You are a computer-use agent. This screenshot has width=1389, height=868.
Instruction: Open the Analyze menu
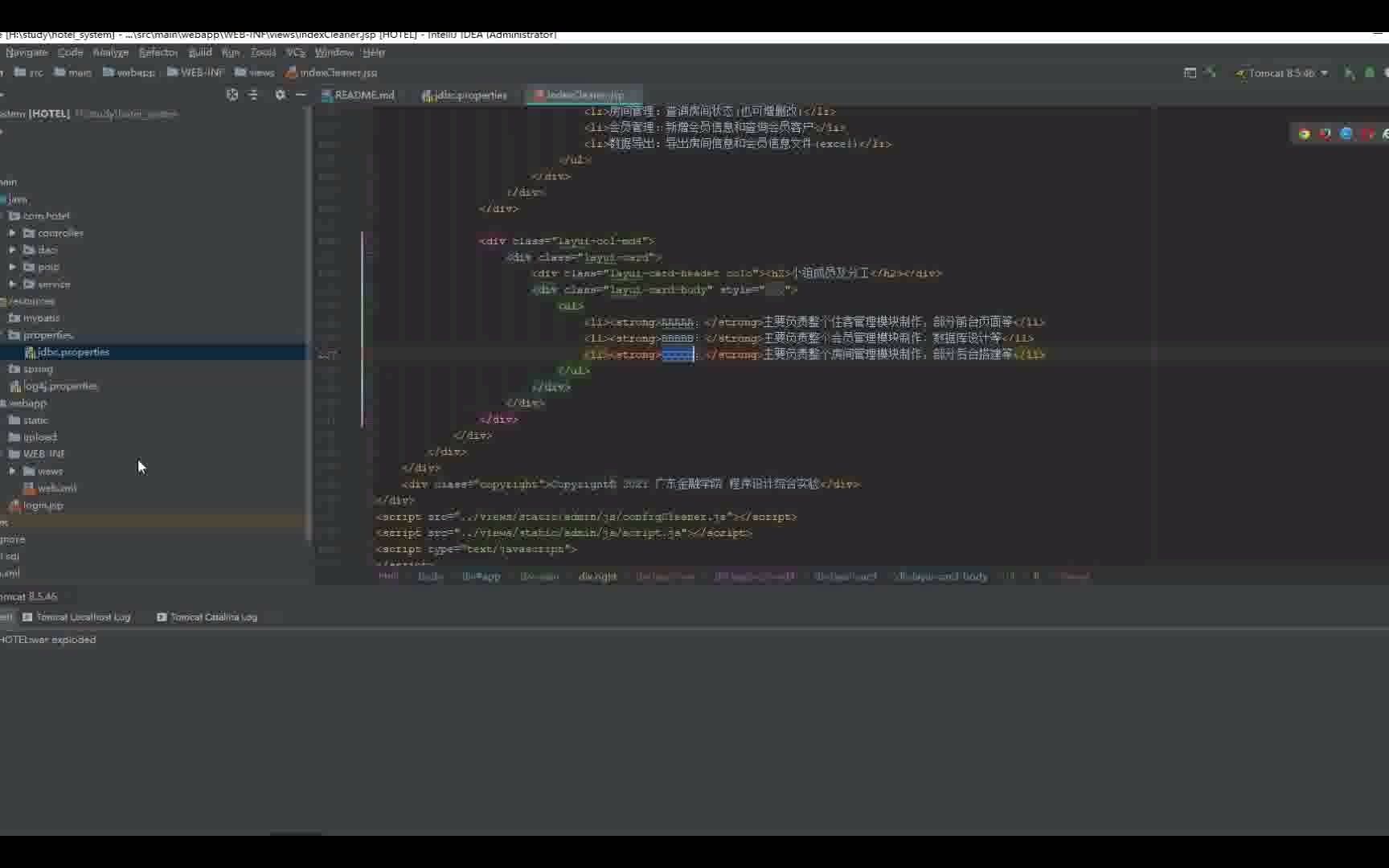tap(111, 52)
